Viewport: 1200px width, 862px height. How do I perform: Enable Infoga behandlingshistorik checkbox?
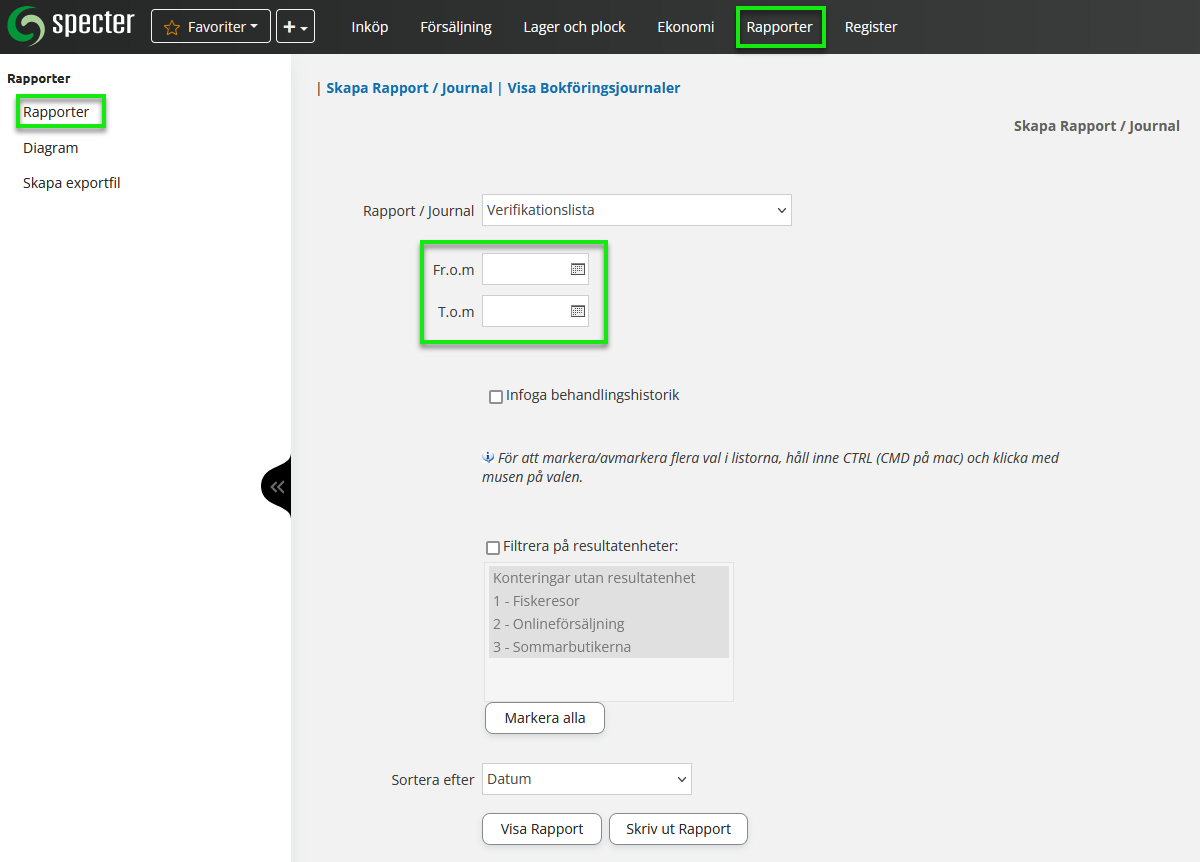tap(496, 397)
